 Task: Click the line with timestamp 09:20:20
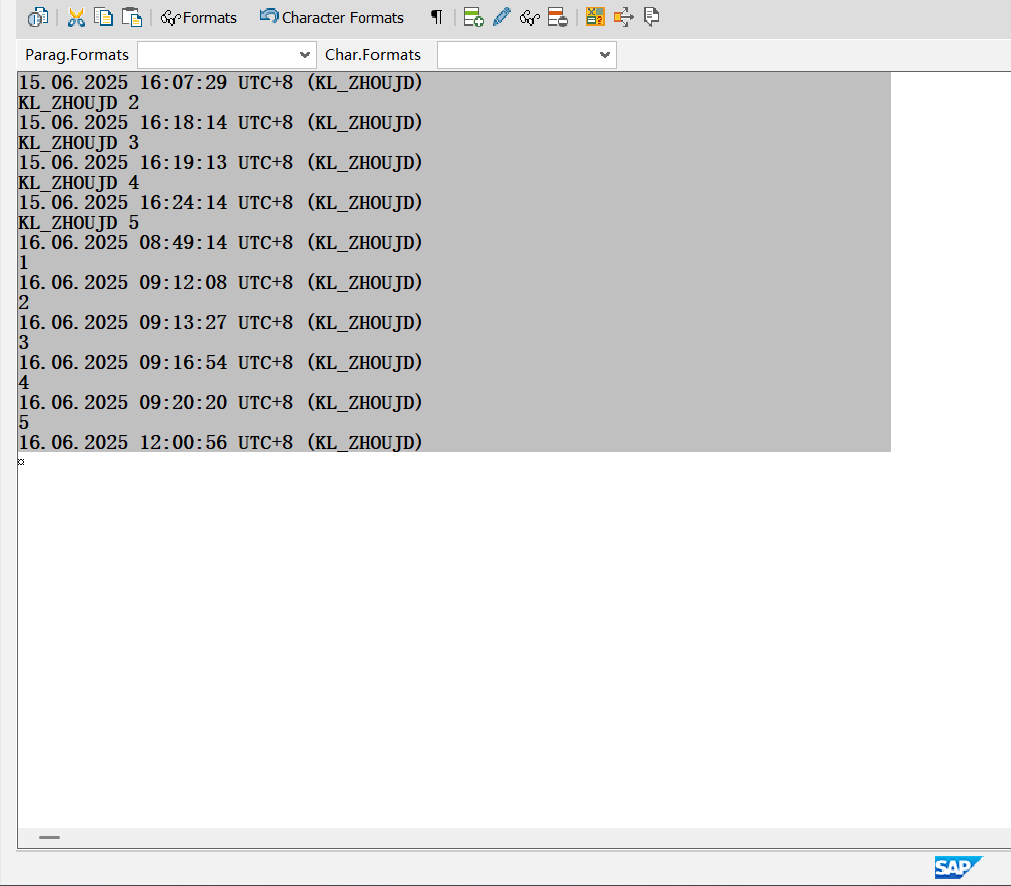point(220,402)
